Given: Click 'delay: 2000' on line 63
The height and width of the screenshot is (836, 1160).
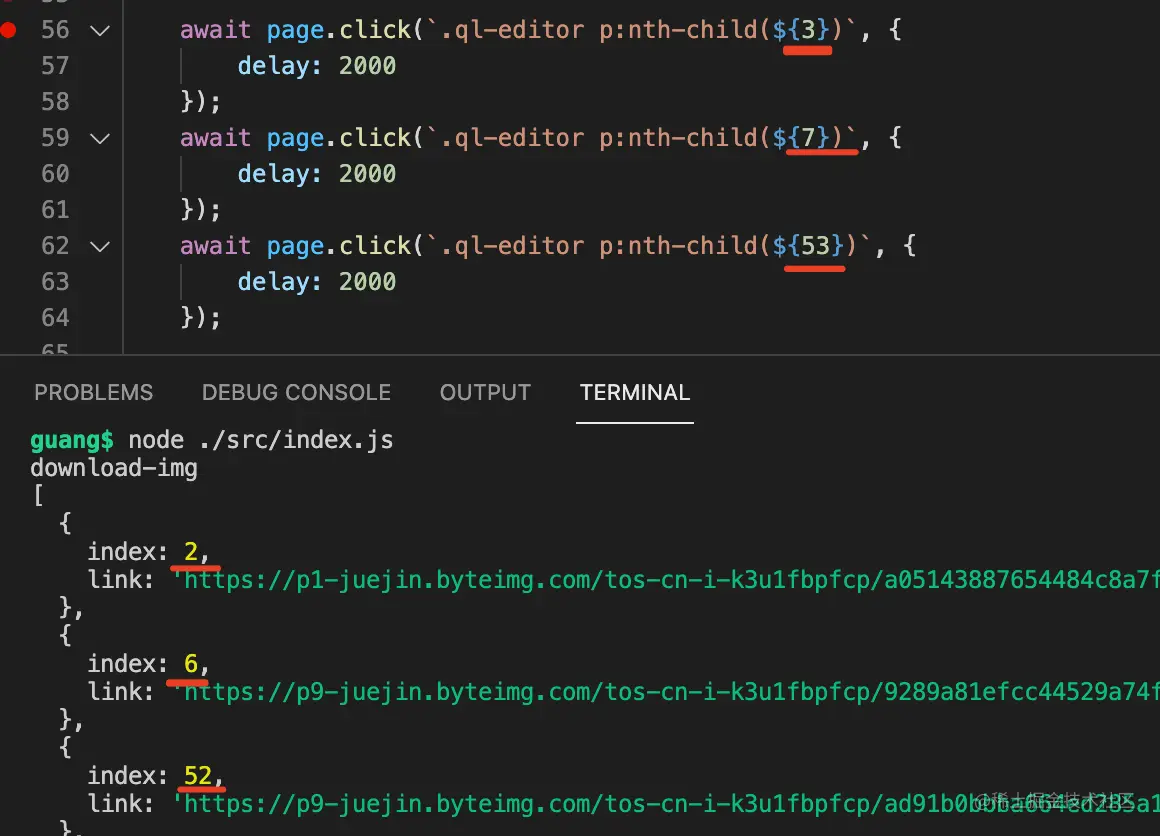Looking at the screenshot, I should click(317, 282).
